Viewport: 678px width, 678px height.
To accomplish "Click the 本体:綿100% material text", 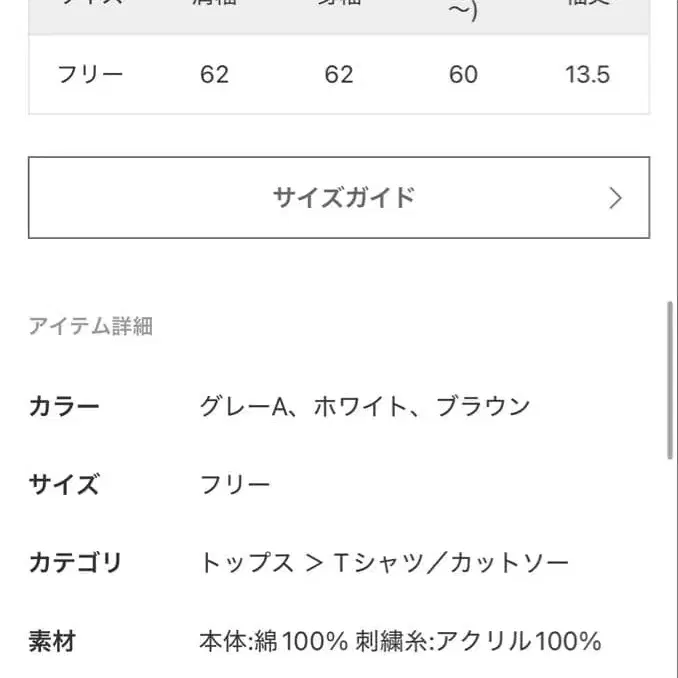I will 274,641.
